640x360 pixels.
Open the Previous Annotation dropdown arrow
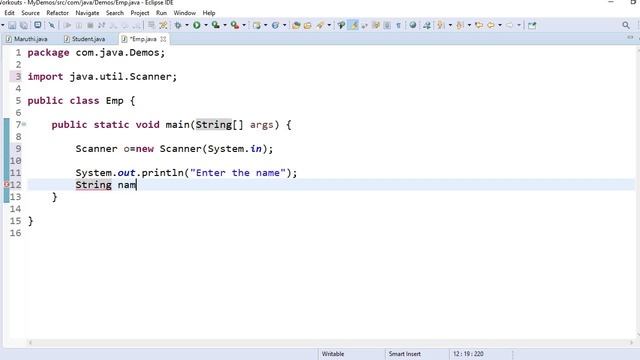[x=469, y=25]
